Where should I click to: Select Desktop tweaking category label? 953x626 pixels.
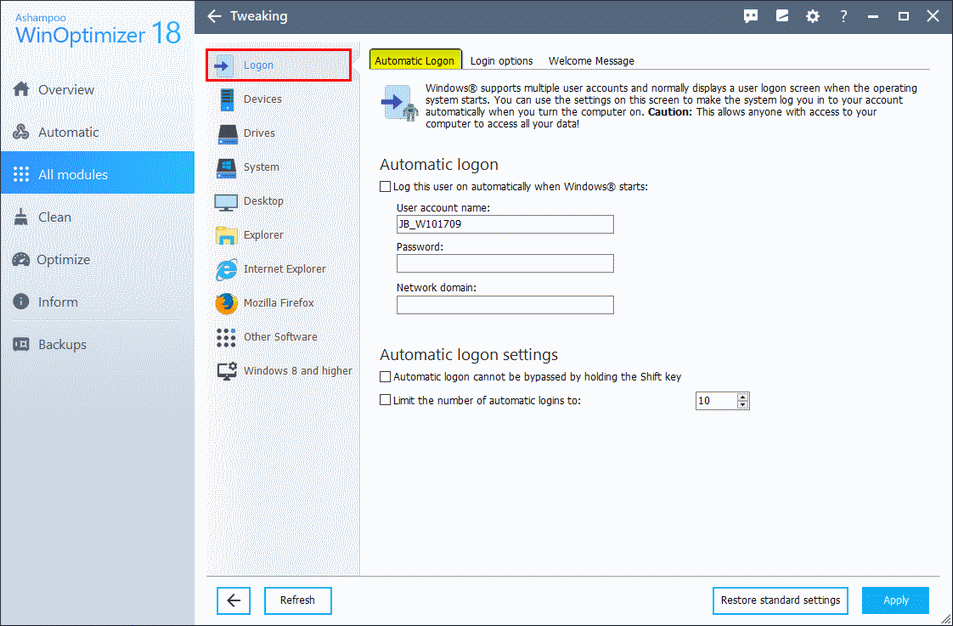click(x=263, y=201)
